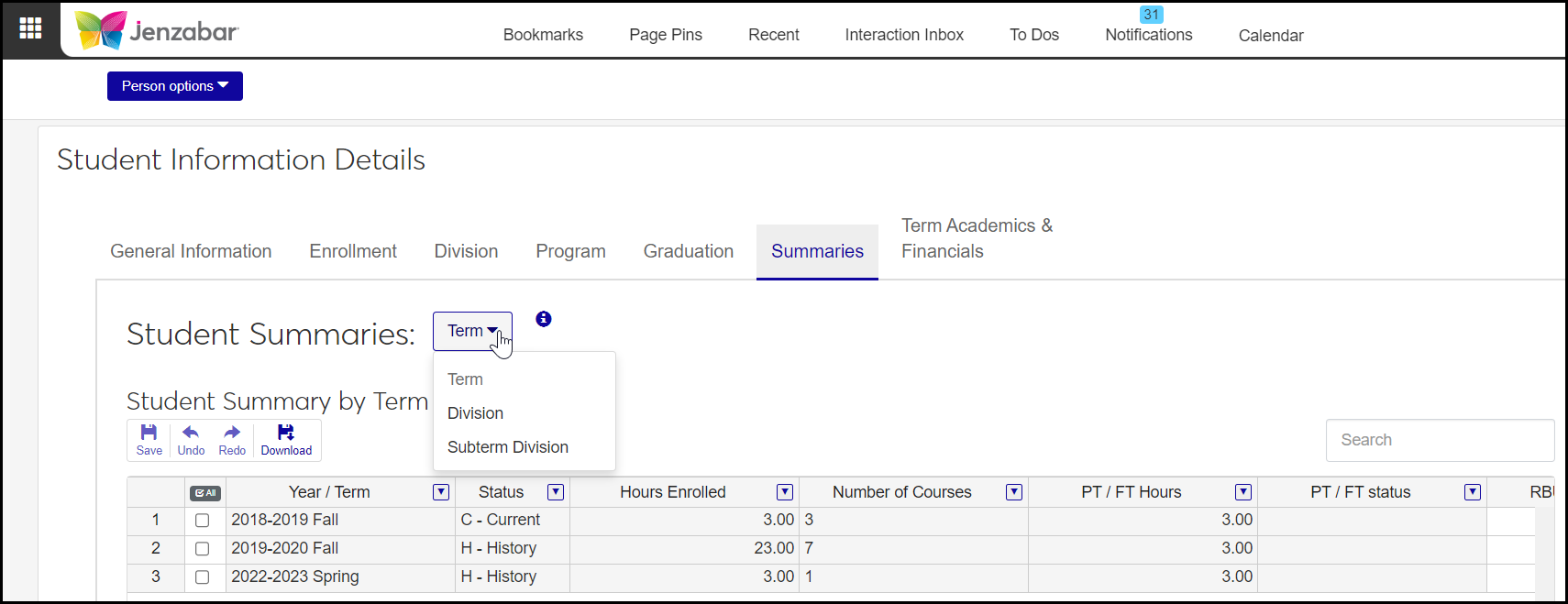
Task: Open the Year / Term column filter arrow
Action: [441, 492]
